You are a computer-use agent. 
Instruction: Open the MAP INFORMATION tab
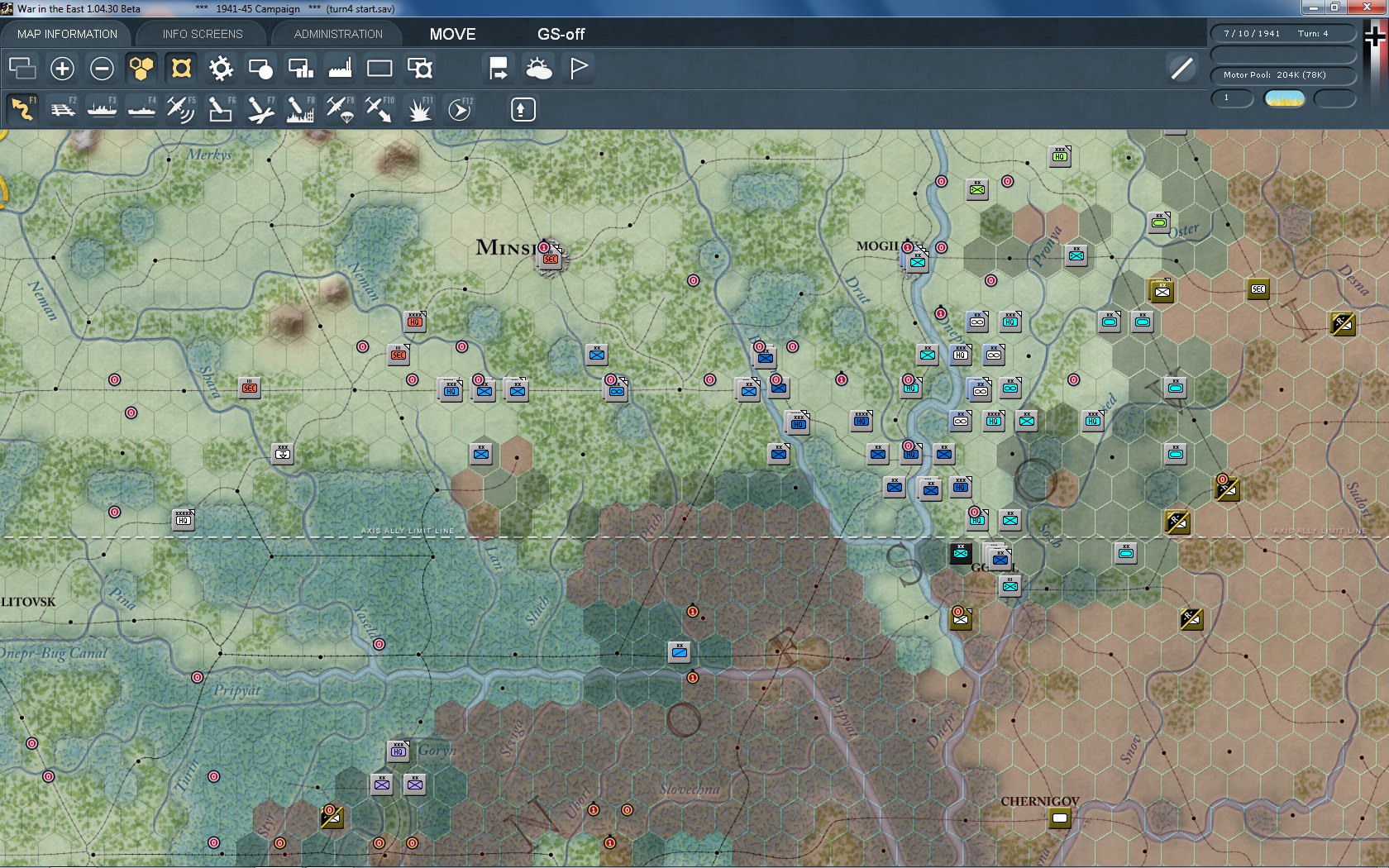pyautogui.click(x=67, y=34)
